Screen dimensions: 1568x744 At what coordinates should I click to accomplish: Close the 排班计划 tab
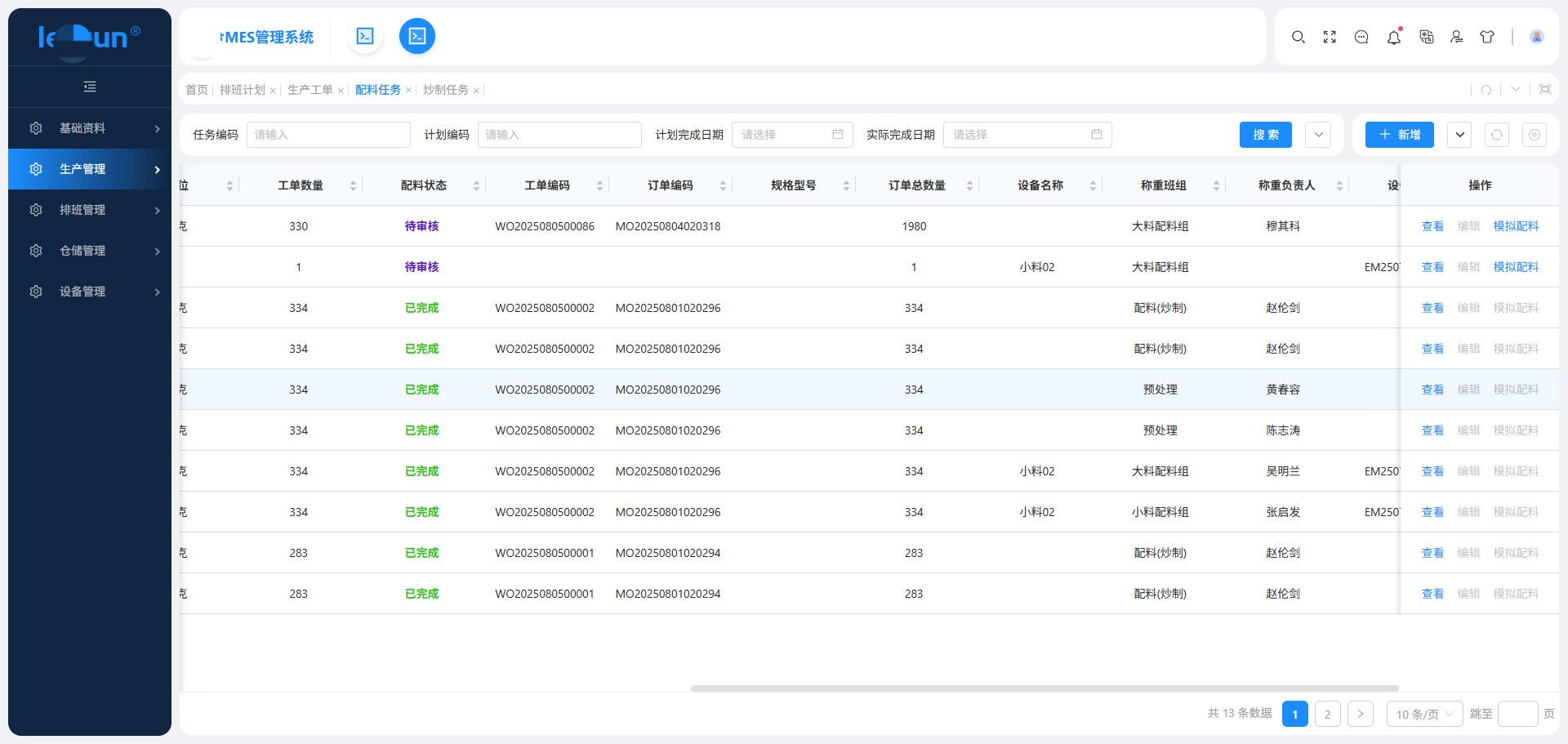pyautogui.click(x=273, y=91)
